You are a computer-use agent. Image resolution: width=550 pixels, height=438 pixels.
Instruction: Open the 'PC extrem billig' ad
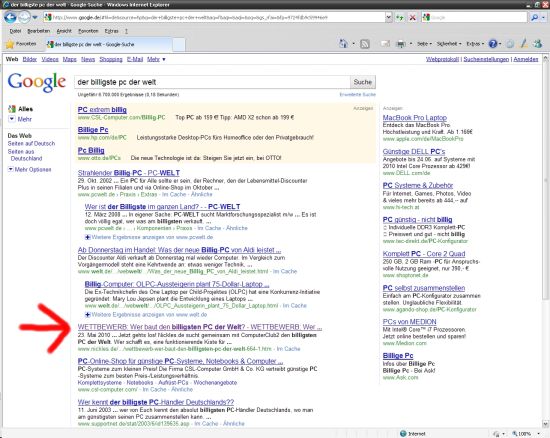coord(102,110)
